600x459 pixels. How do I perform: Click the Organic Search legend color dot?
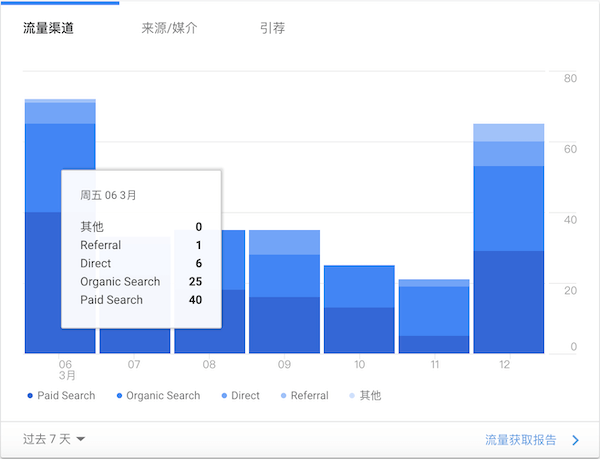click(x=119, y=396)
